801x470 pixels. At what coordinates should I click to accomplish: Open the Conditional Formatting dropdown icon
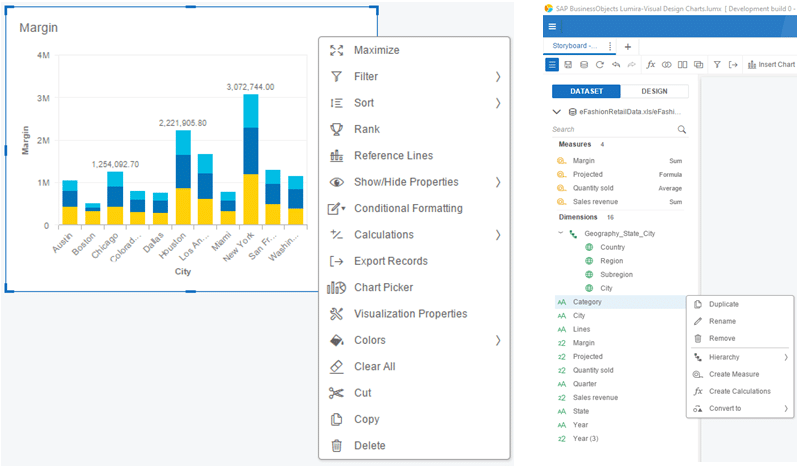click(x=336, y=208)
